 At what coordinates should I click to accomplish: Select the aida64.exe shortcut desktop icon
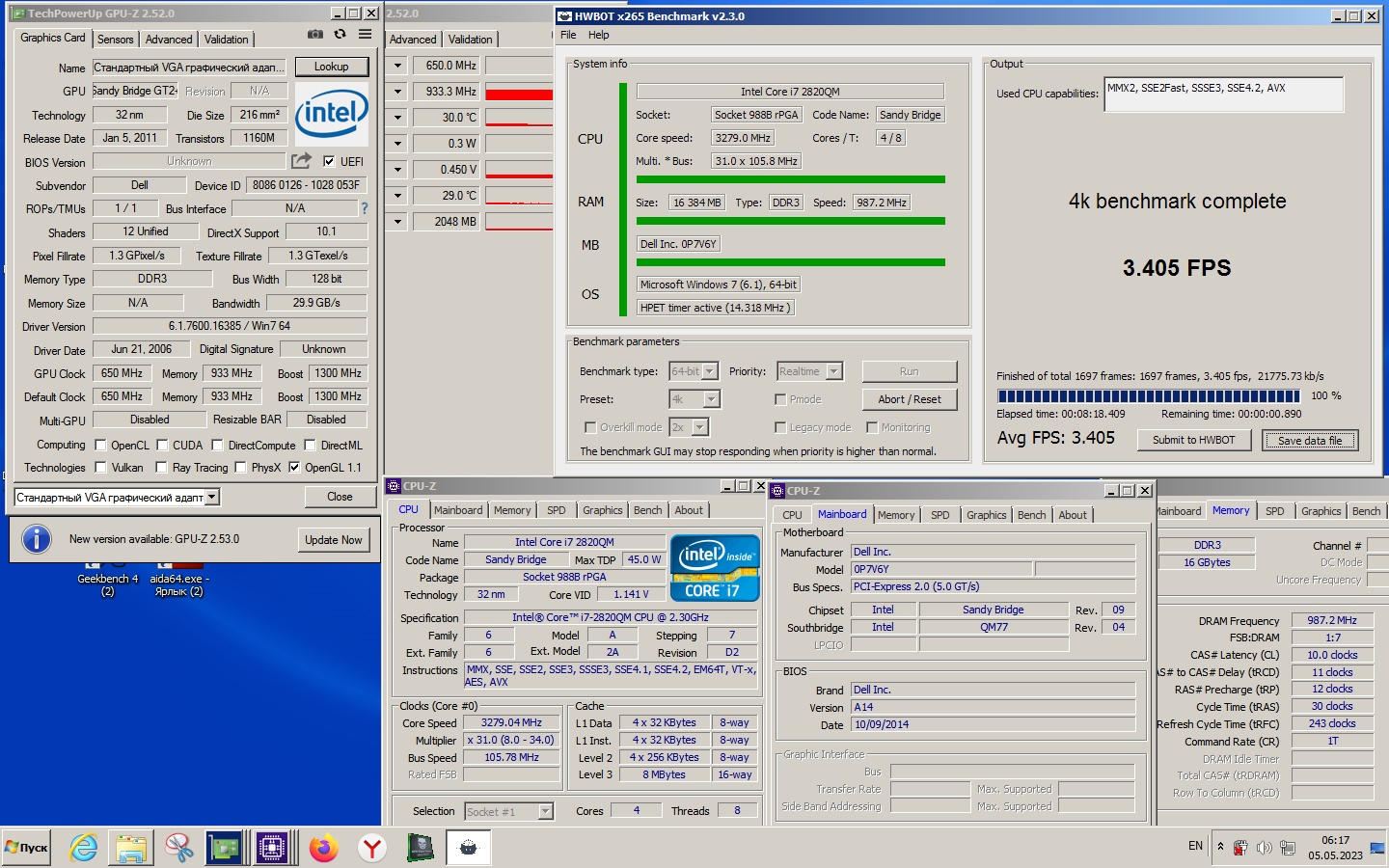pos(179,579)
